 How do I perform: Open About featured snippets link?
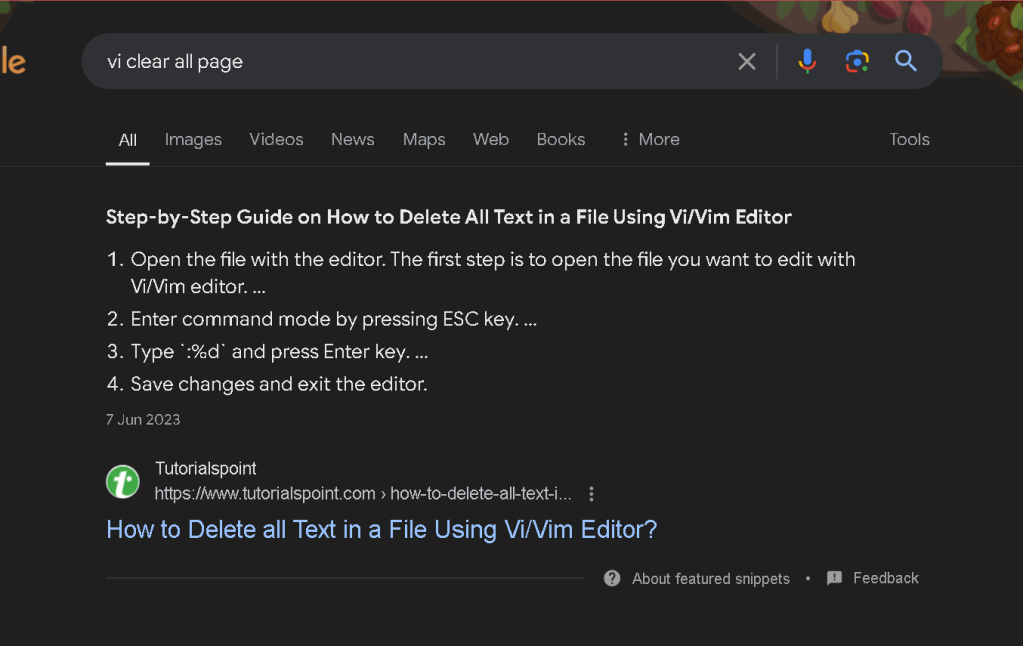click(710, 579)
